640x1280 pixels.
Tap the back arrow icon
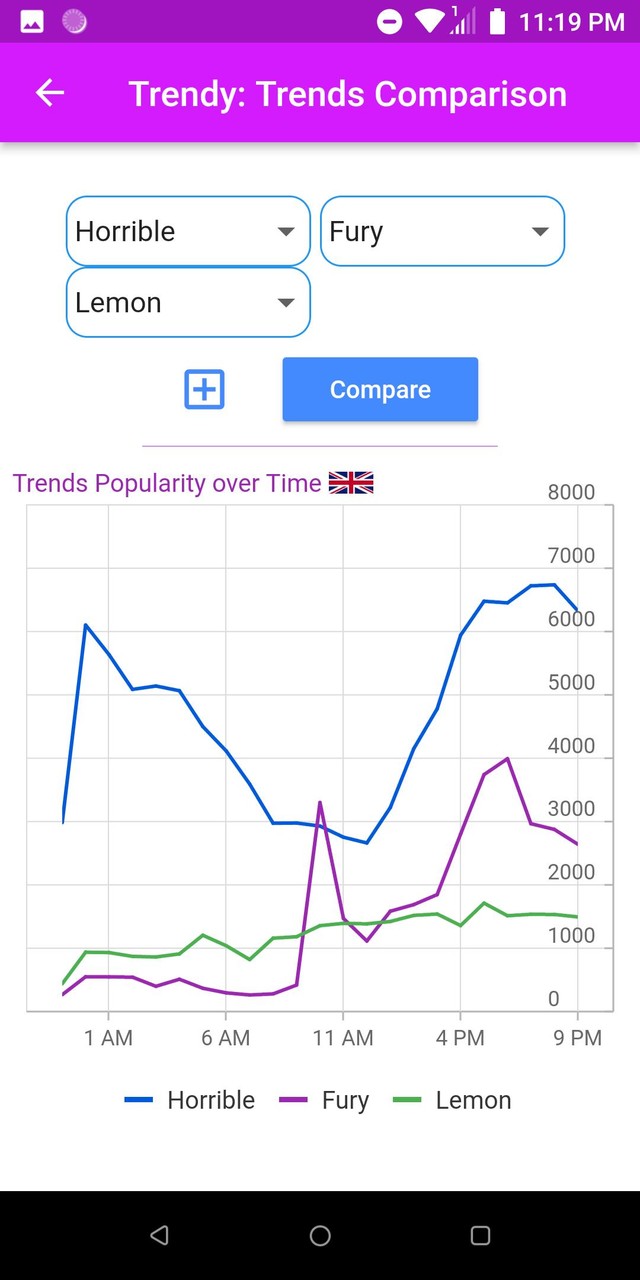click(50, 93)
